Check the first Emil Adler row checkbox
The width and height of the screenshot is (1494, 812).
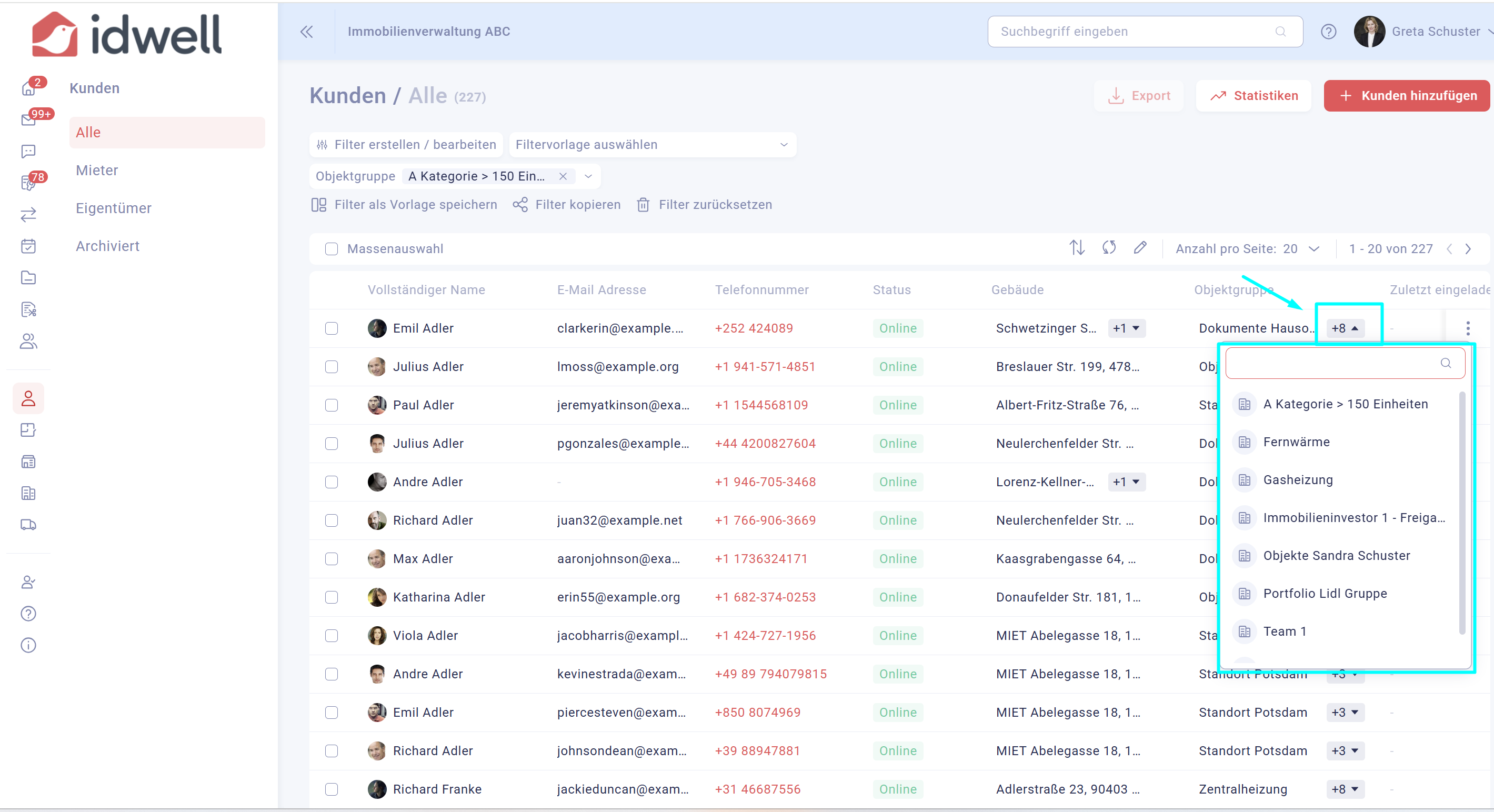pyautogui.click(x=331, y=328)
